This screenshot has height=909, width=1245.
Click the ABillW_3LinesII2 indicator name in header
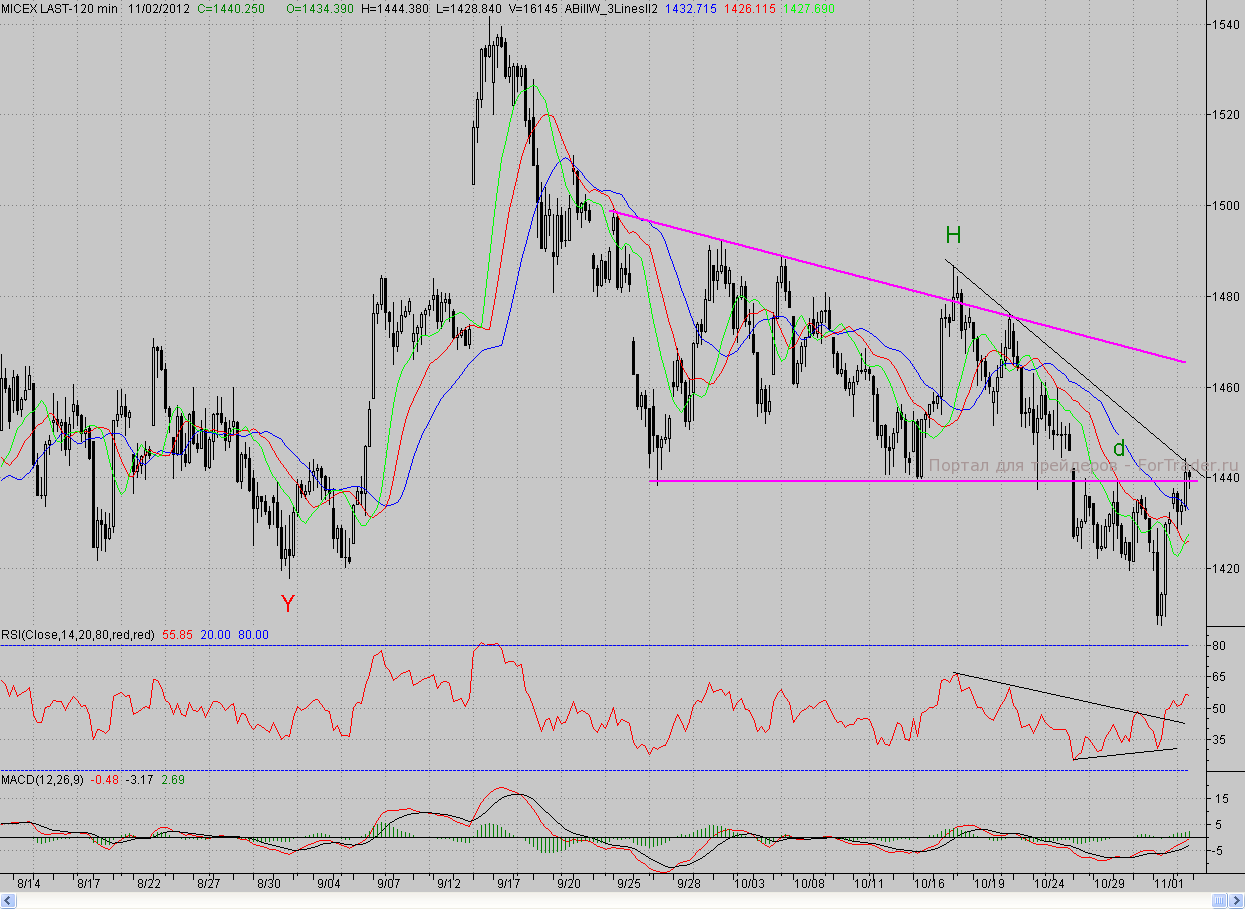pyautogui.click(x=611, y=8)
